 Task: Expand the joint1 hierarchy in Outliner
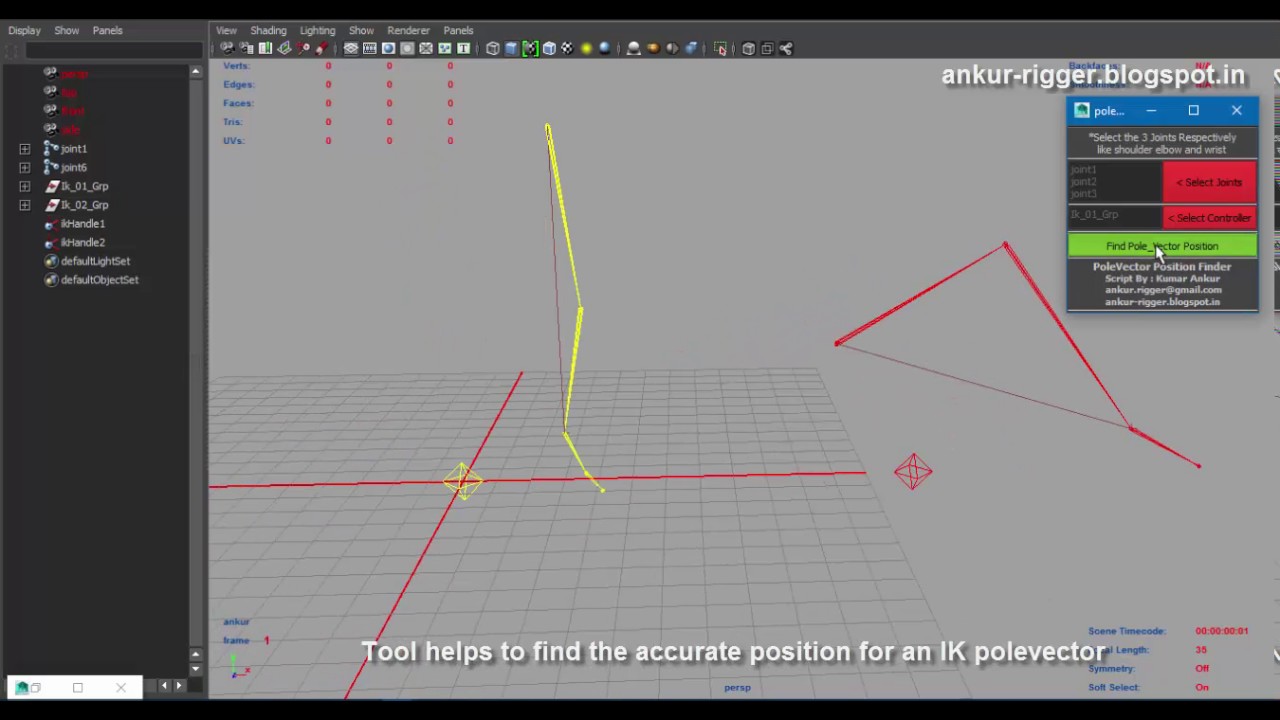click(x=24, y=148)
